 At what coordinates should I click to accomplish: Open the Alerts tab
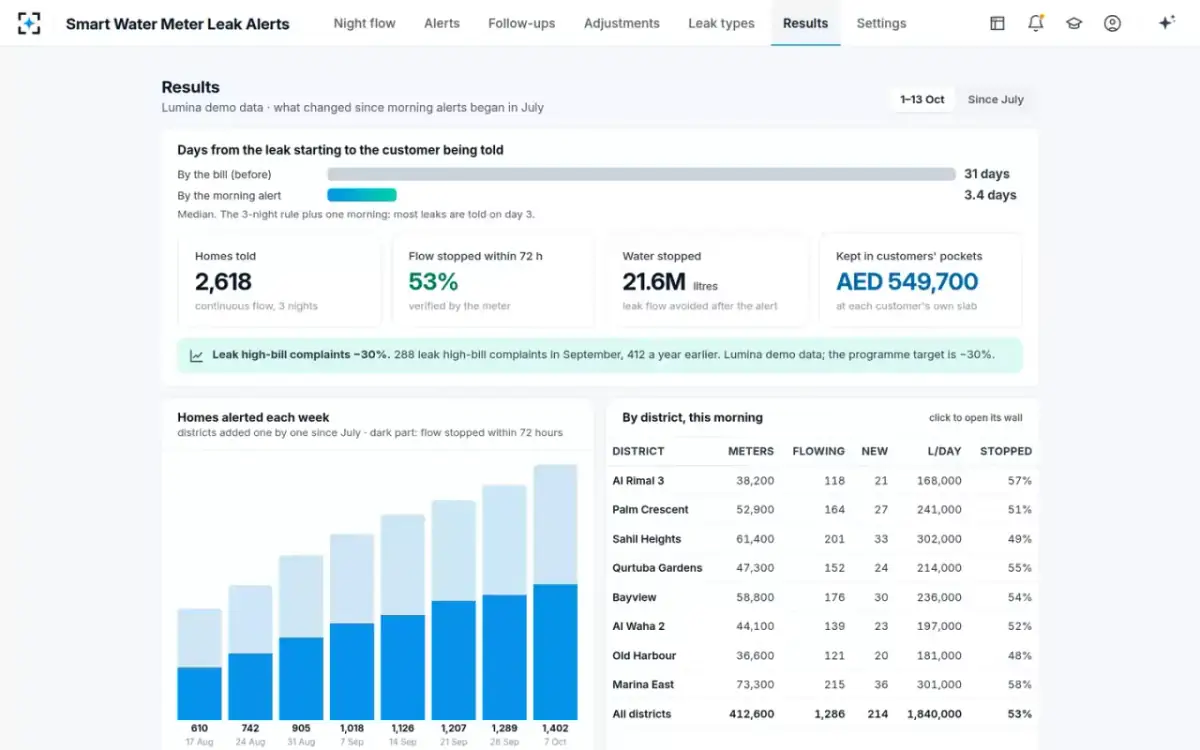click(x=442, y=23)
